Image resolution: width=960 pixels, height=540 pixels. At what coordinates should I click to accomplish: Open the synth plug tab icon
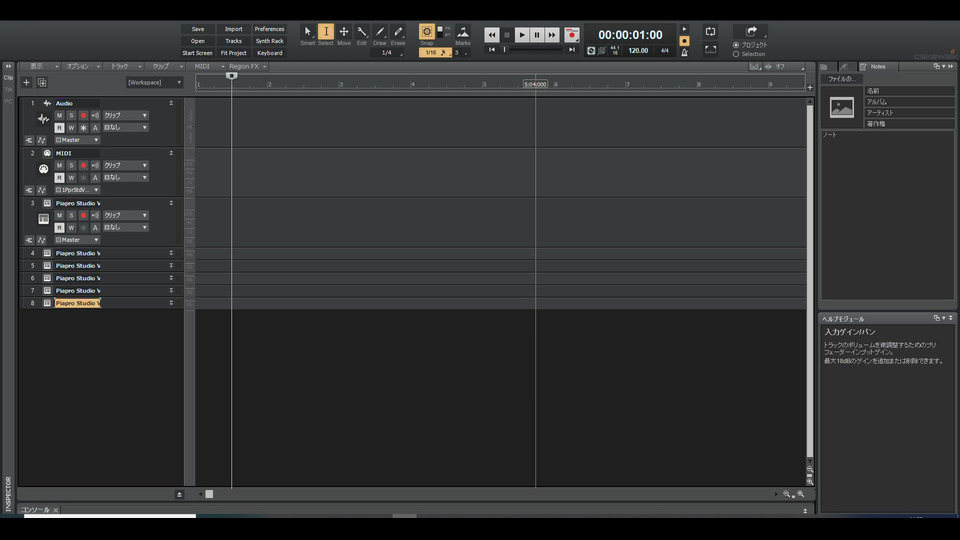[x=844, y=66]
